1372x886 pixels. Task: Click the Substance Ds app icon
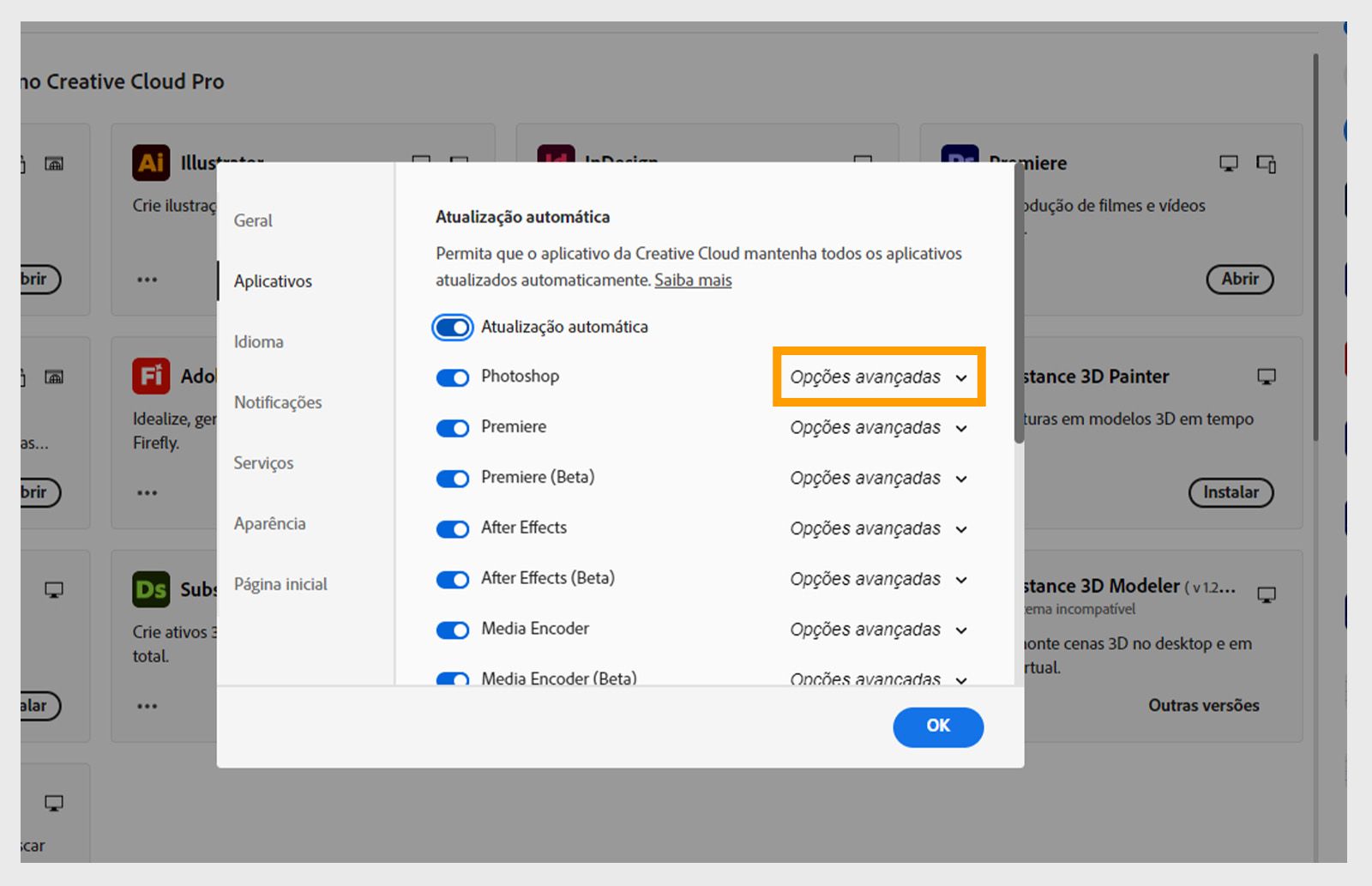pyautogui.click(x=151, y=589)
